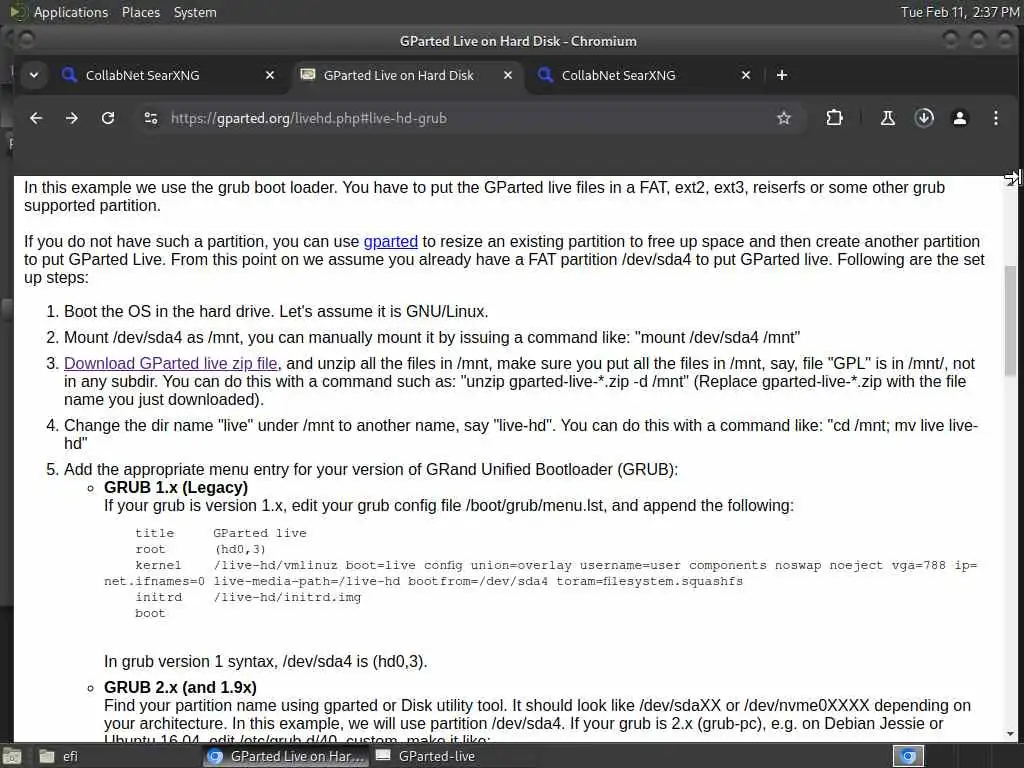
Task: Click the page vertical scrollbar thumb
Action: pos(1010,320)
